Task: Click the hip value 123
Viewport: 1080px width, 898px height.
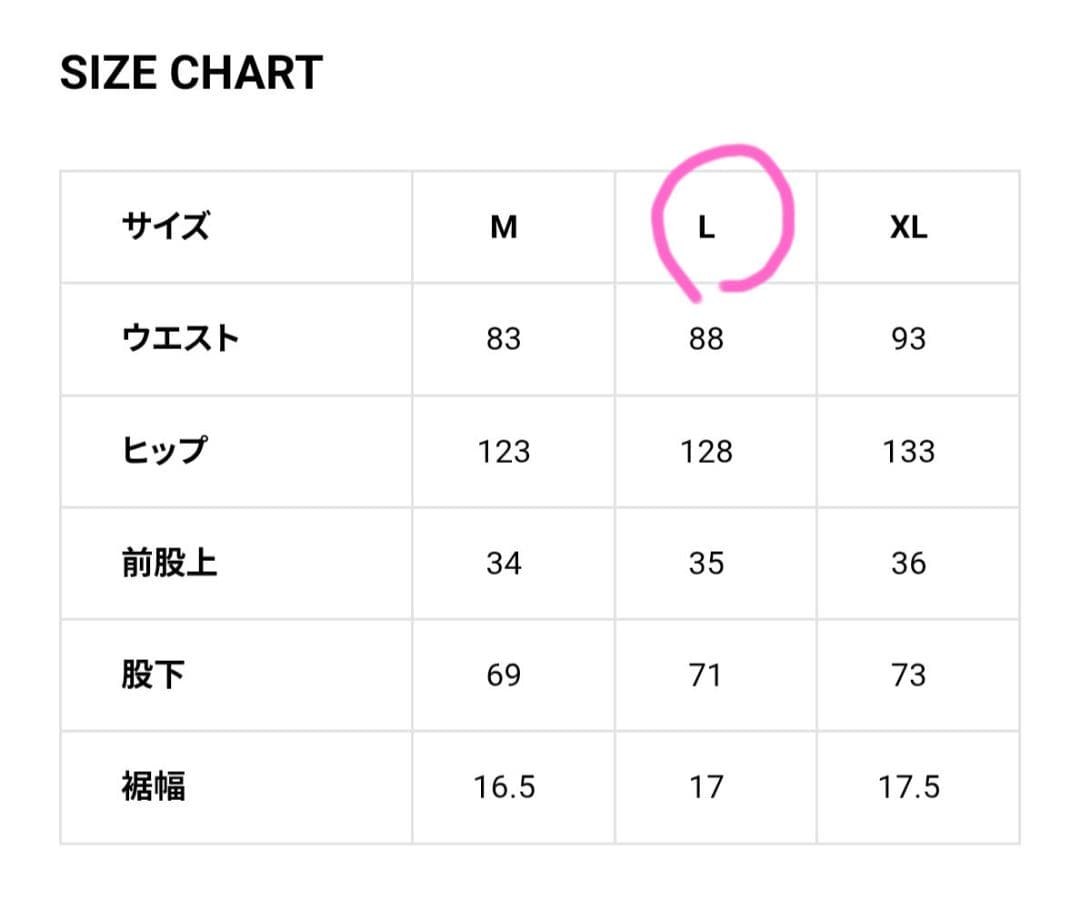Action: [x=504, y=452]
